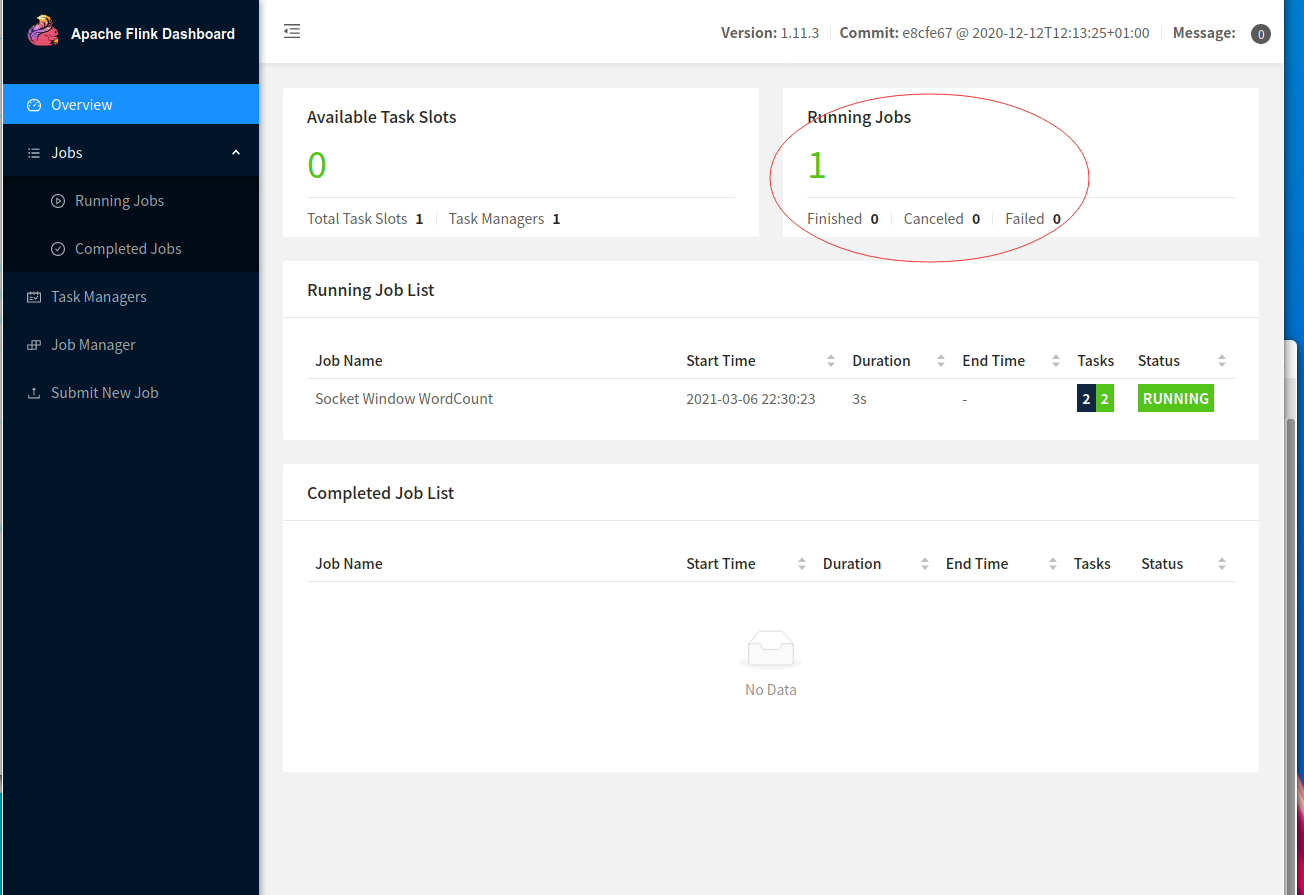
Task: Open the Socket Window WordCount job
Action: (x=404, y=398)
